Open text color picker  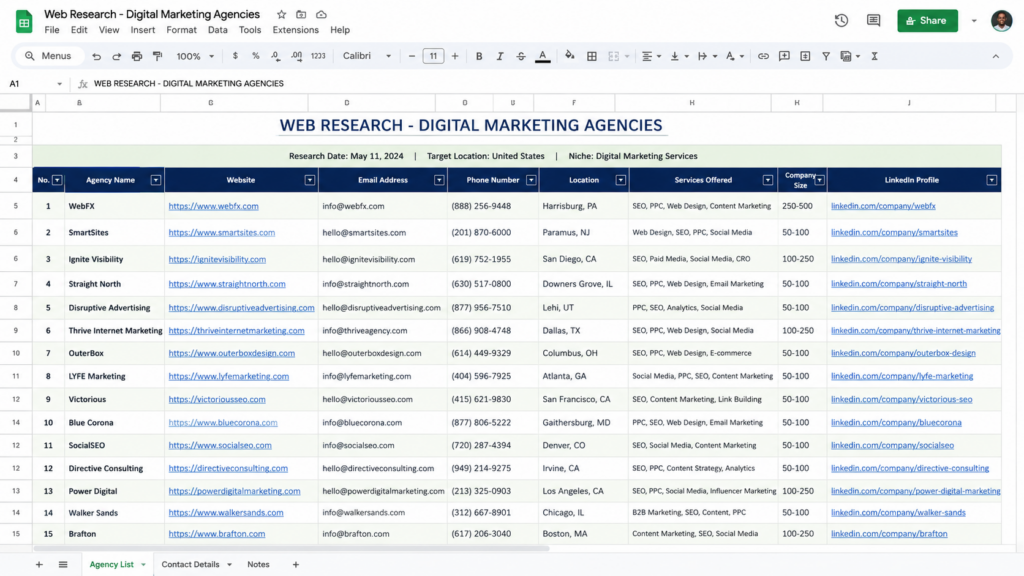click(x=542, y=56)
